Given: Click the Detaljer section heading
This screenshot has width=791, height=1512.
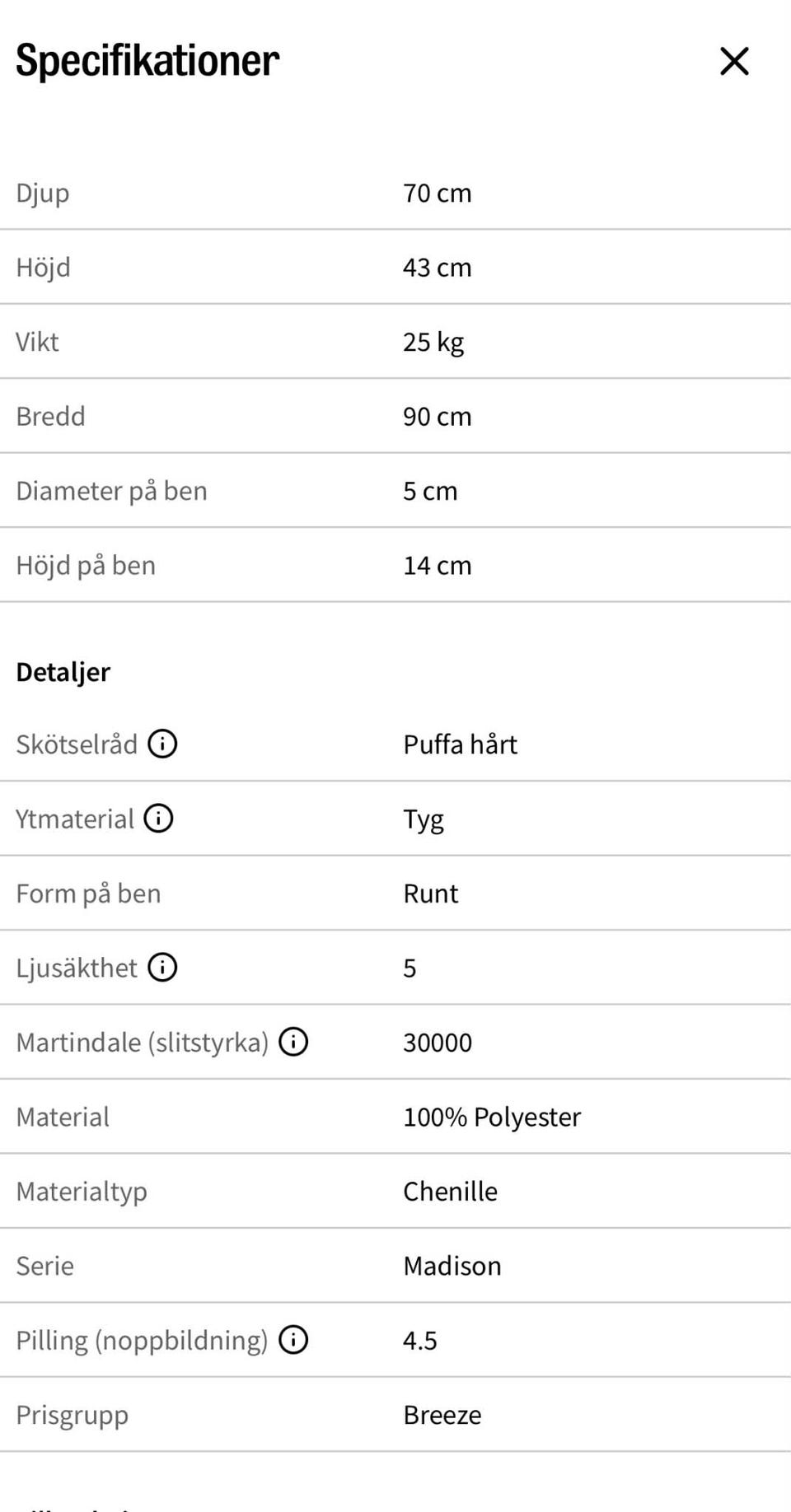Looking at the screenshot, I should tap(63, 672).
